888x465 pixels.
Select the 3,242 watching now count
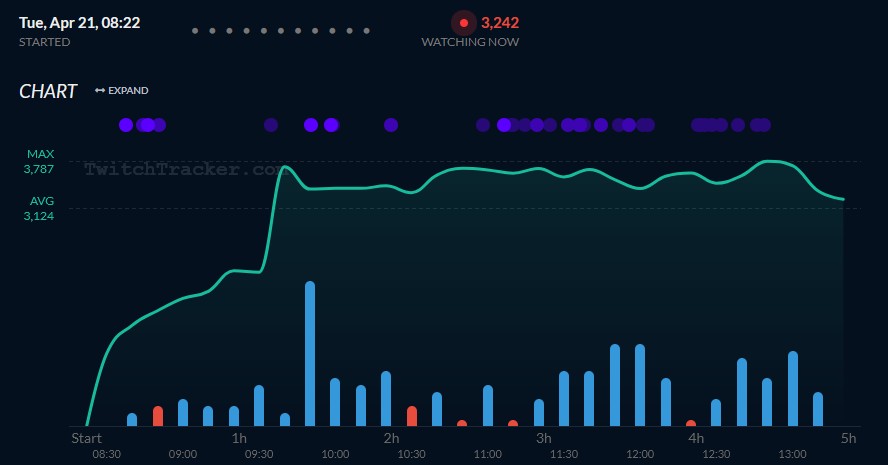500,23
